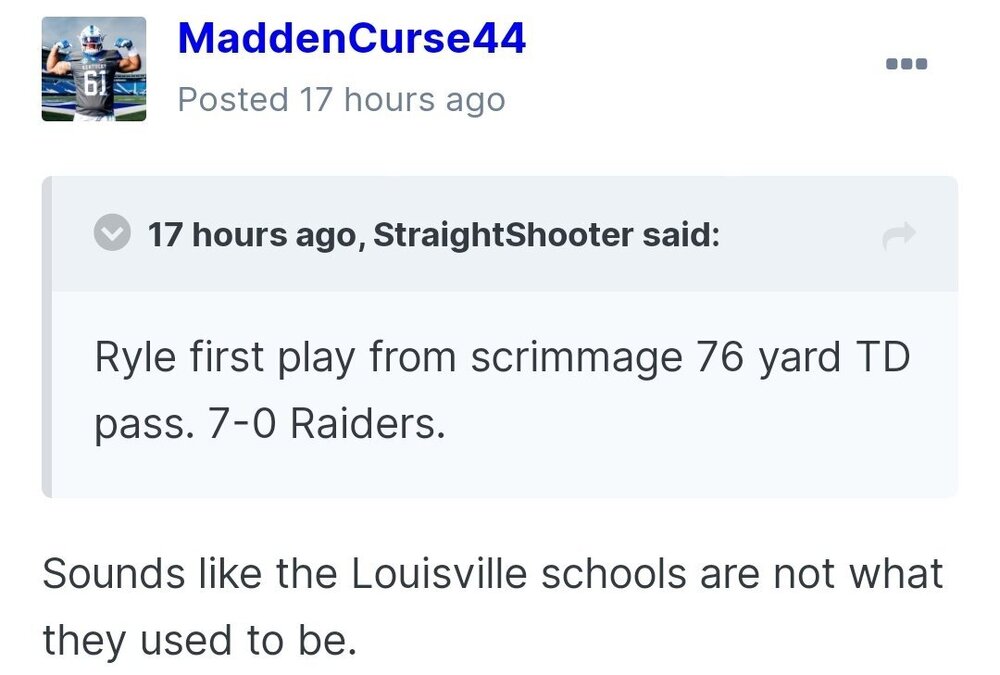Click the gray left border of the quote block
Image resolution: width=1000 pixels, height=675 pixels.
tap(47, 337)
